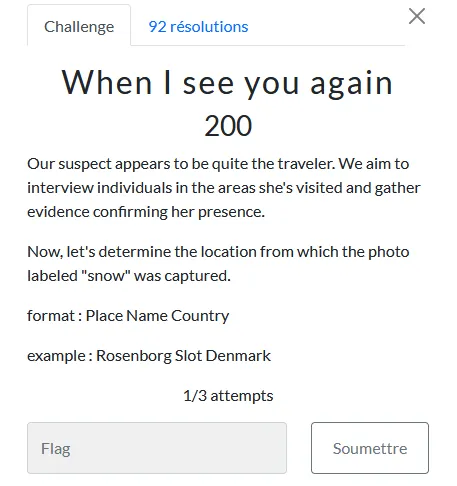Click the 1/3 attempts counter
This screenshot has height=486, width=457.
point(228,396)
